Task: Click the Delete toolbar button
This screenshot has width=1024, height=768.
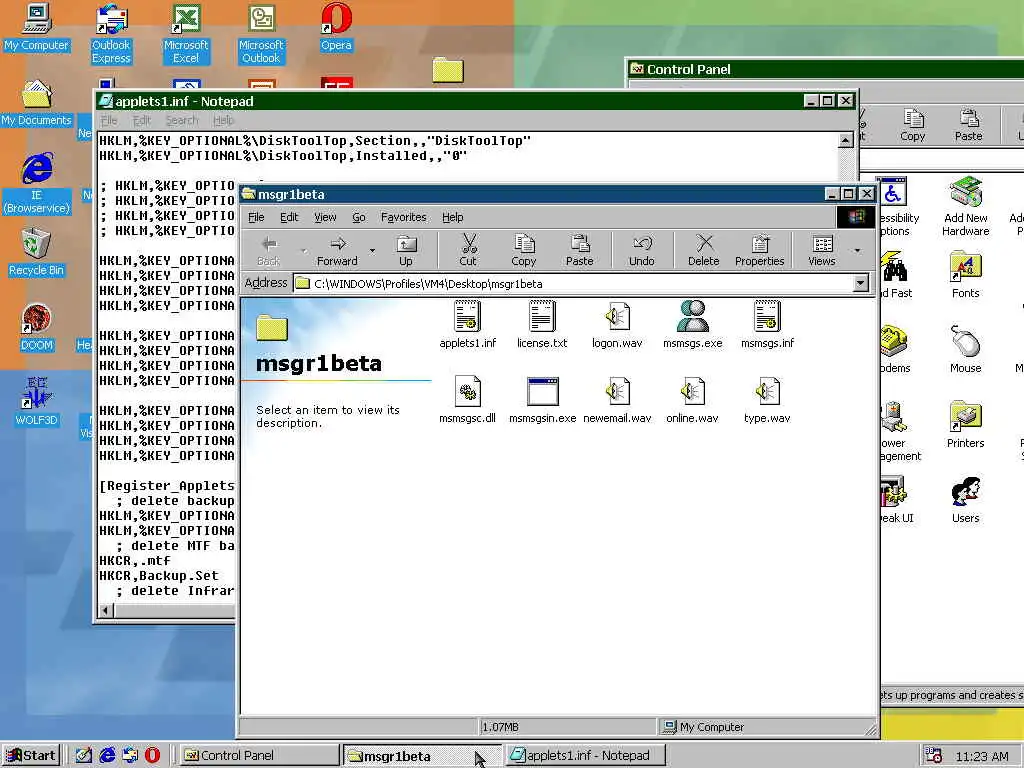Action: [x=703, y=251]
